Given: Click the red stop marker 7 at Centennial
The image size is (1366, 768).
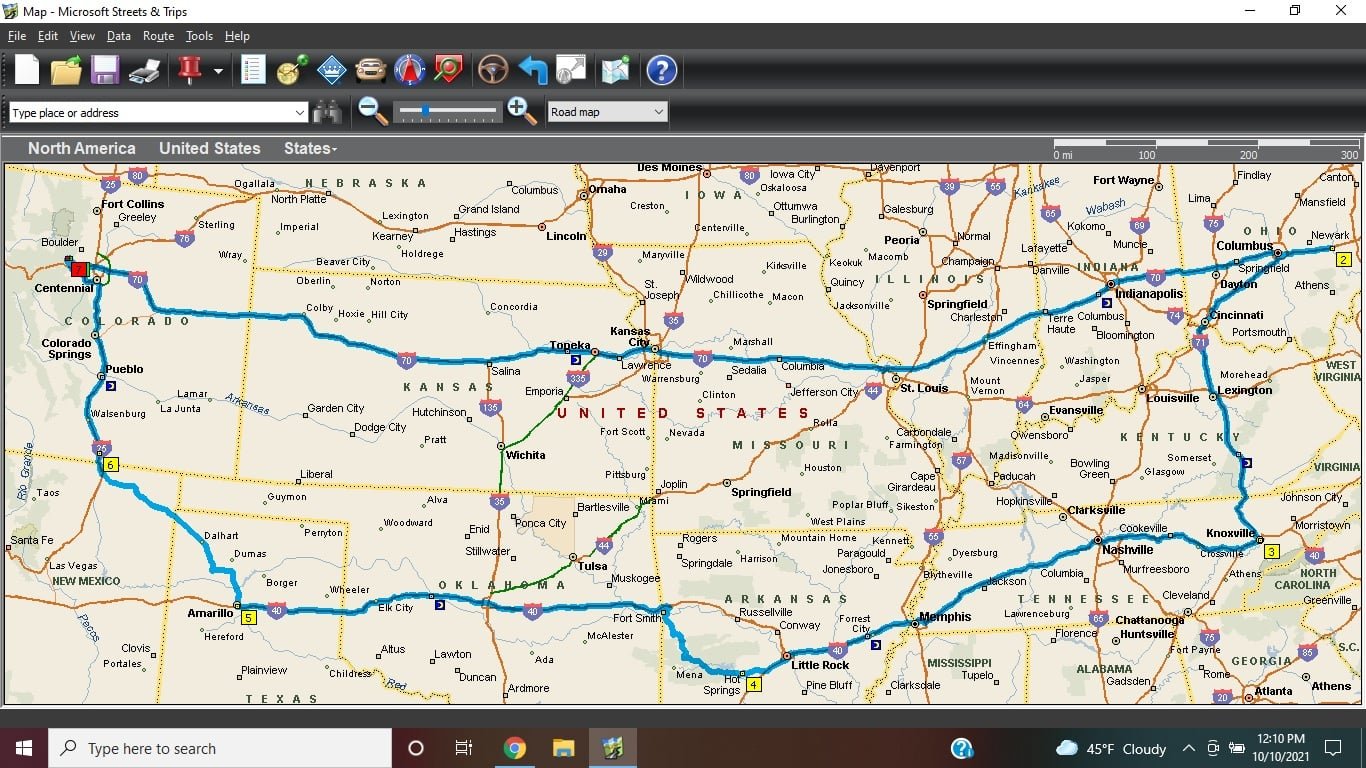Looking at the screenshot, I should click(78, 269).
